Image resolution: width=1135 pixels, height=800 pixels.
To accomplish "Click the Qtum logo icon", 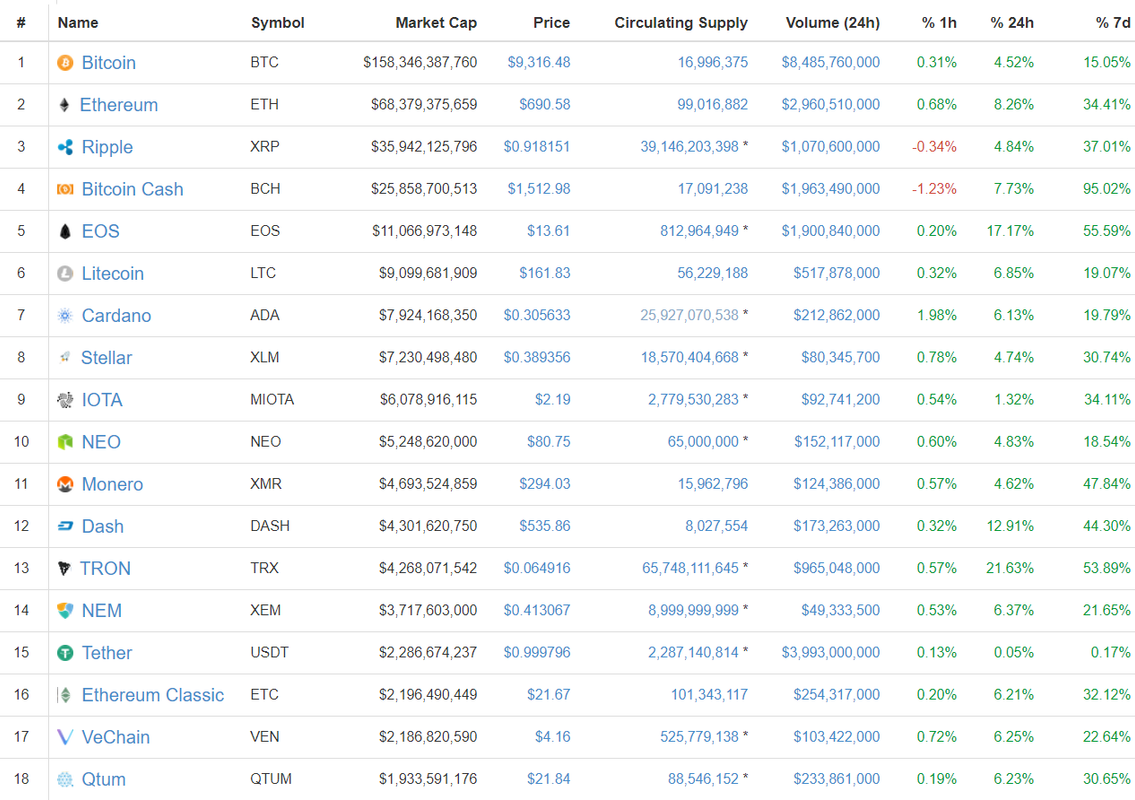I will tap(65, 779).
